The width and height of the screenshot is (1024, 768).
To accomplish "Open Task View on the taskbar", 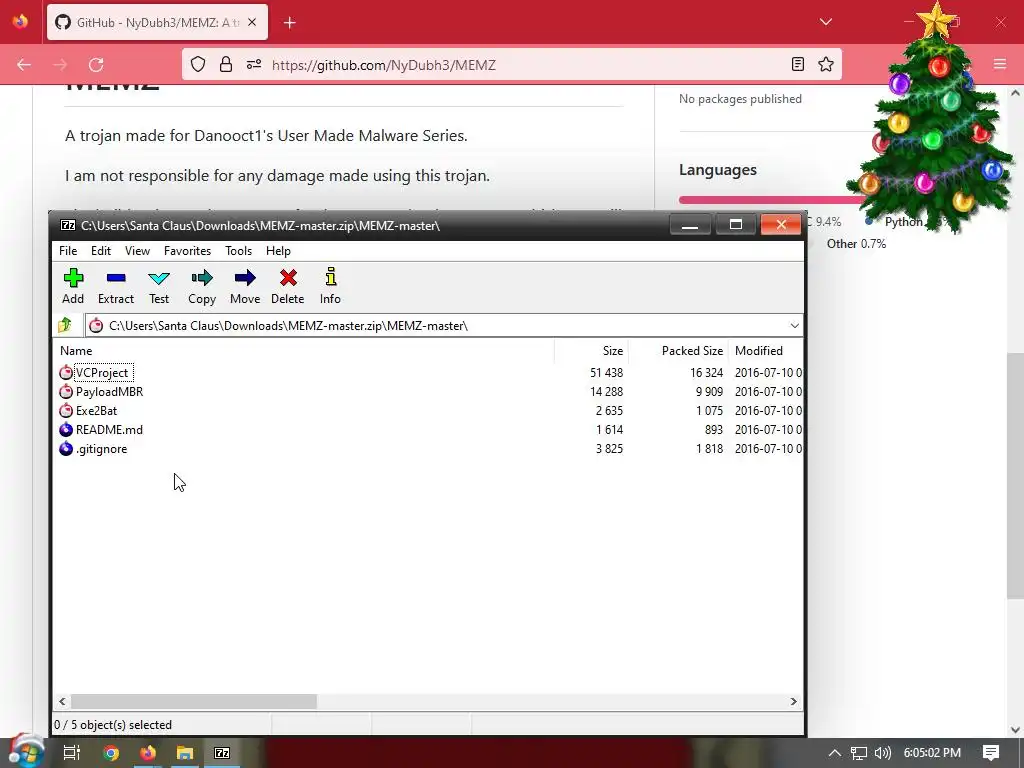I will point(72,753).
